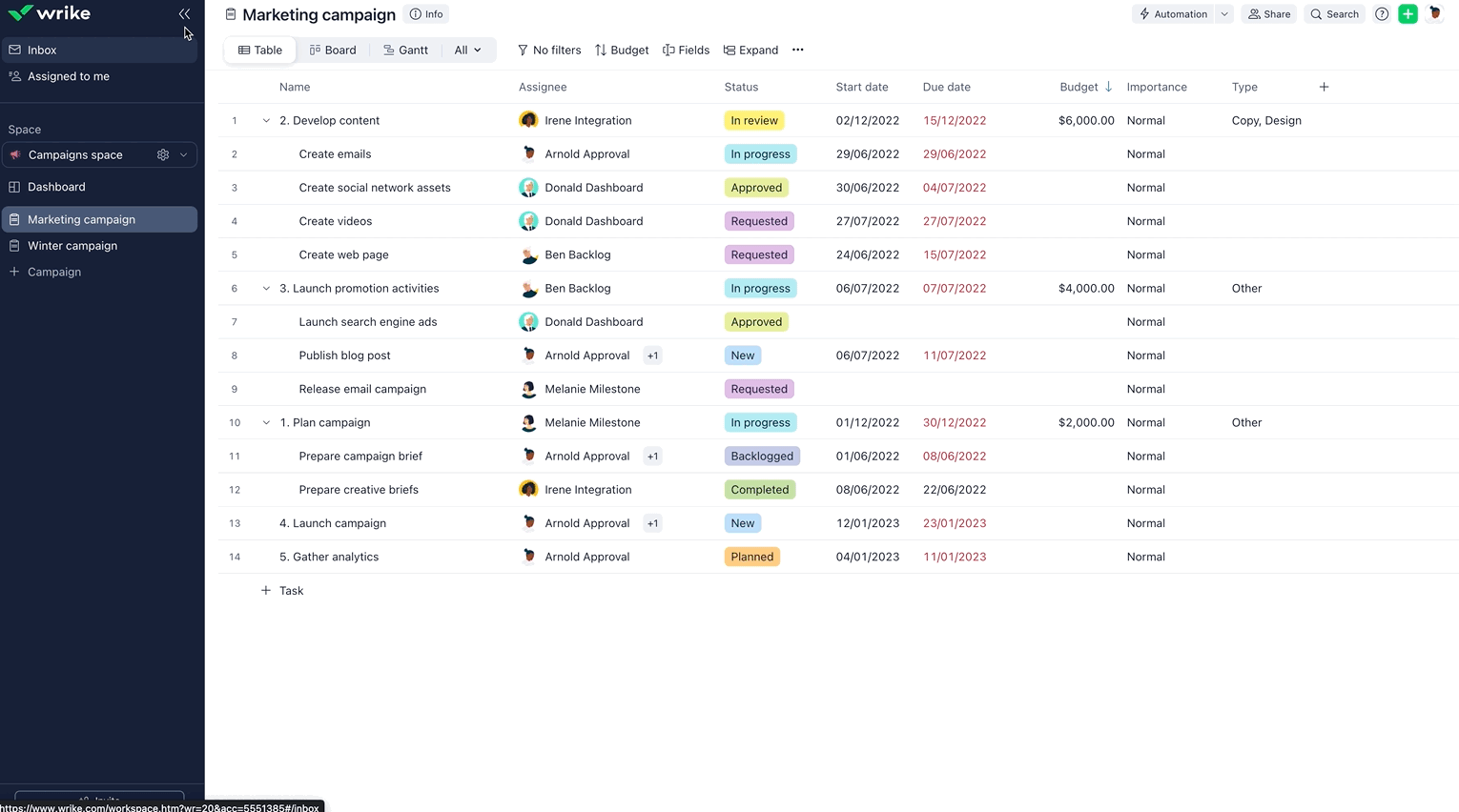Open the more options ellipsis in toolbar

click(797, 50)
